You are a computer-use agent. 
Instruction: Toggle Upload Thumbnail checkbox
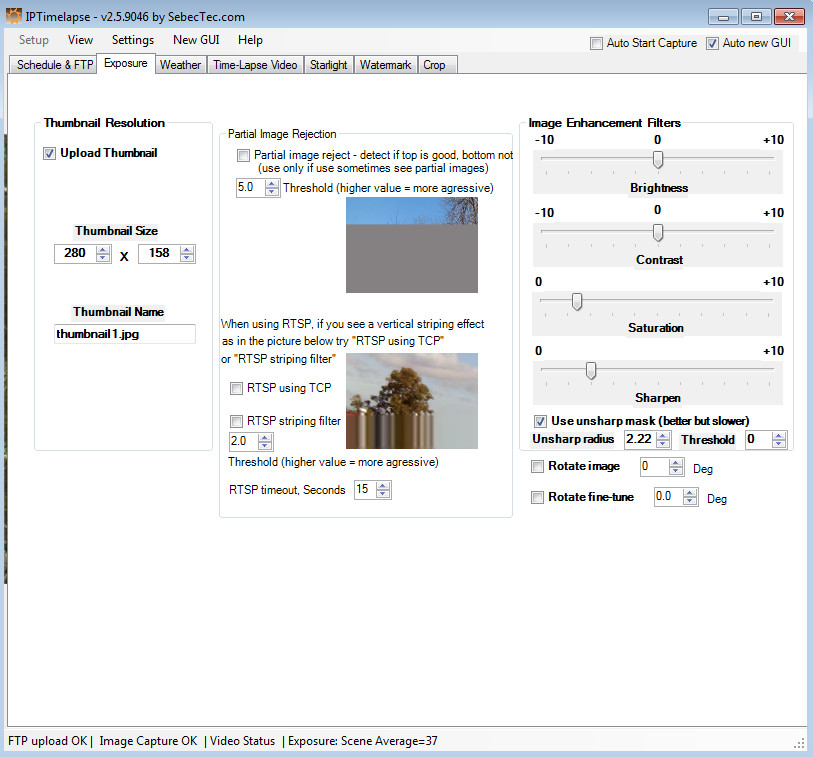pyautogui.click(x=49, y=153)
